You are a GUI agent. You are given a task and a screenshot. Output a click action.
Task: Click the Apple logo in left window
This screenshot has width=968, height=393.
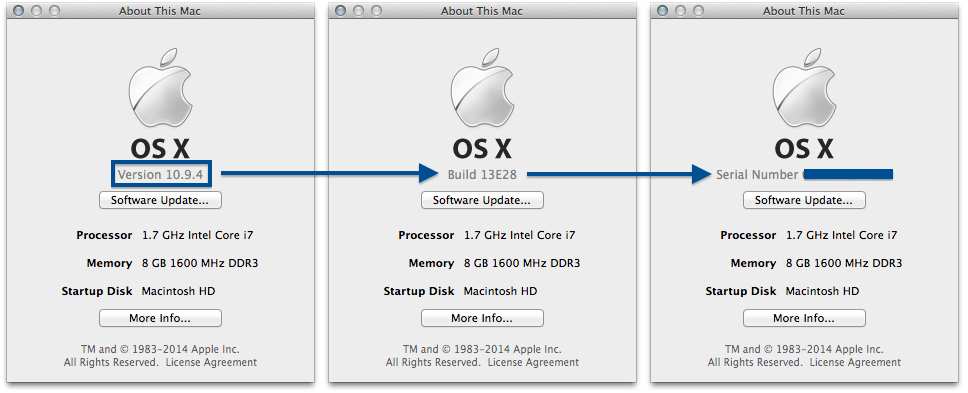(160, 89)
